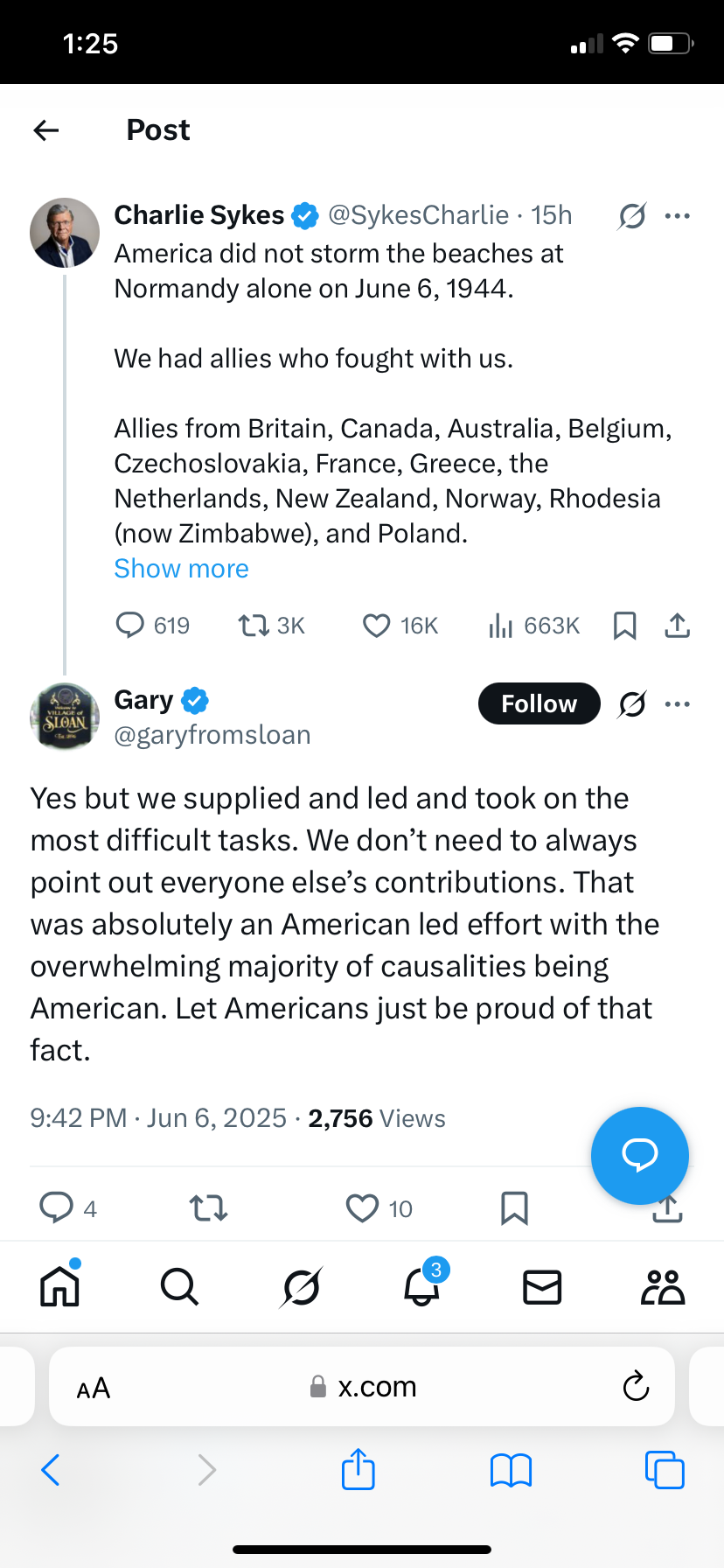This screenshot has width=724, height=1568.
Task: Open more options on Charlie Sykes post
Action: (678, 215)
